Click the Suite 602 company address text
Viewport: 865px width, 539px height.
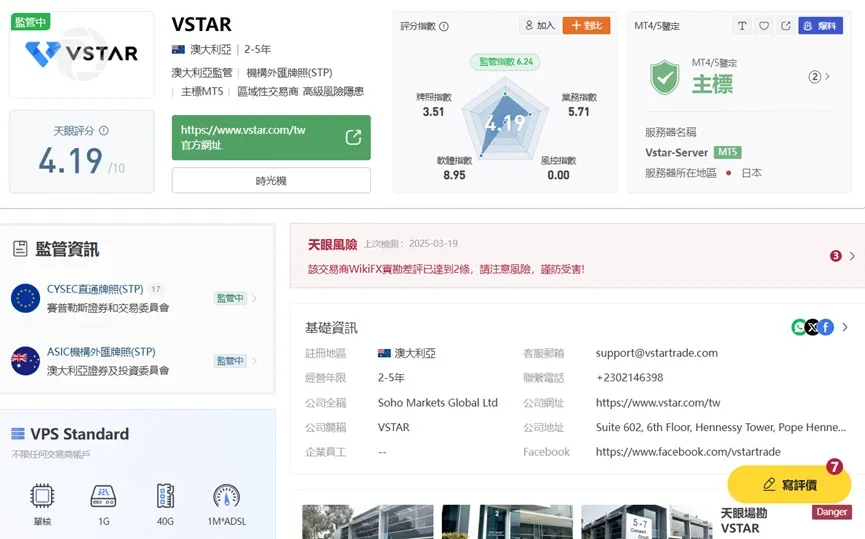click(720, 427)
